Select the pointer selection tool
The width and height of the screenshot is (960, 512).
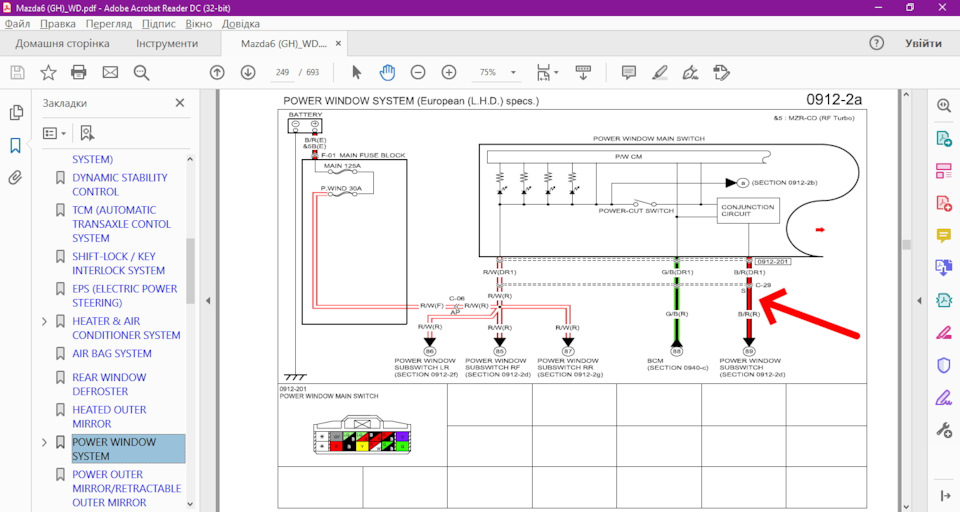356,72
